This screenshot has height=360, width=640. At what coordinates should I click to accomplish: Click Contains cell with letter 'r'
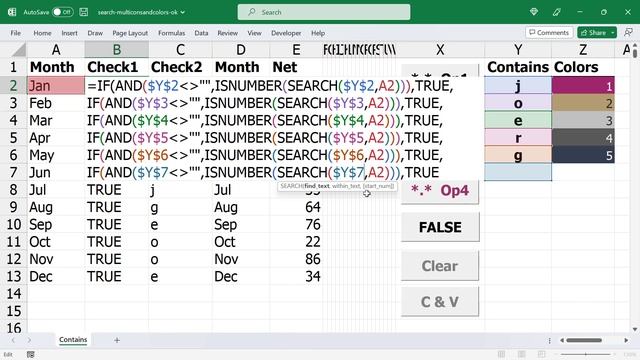click(x=518, y=138)
